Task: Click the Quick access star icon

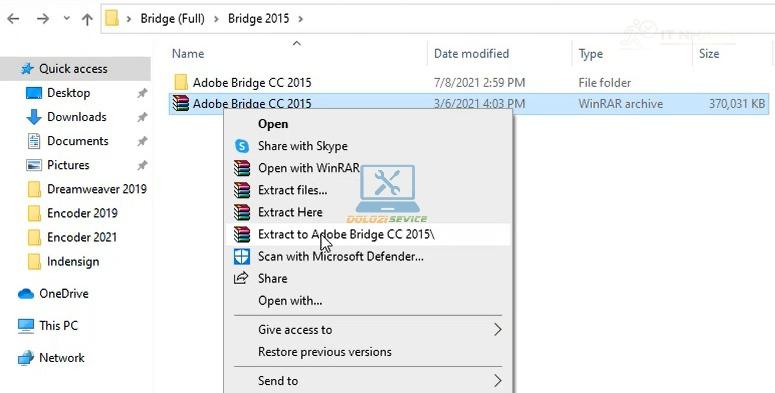Action: click(x=27, y=69)
